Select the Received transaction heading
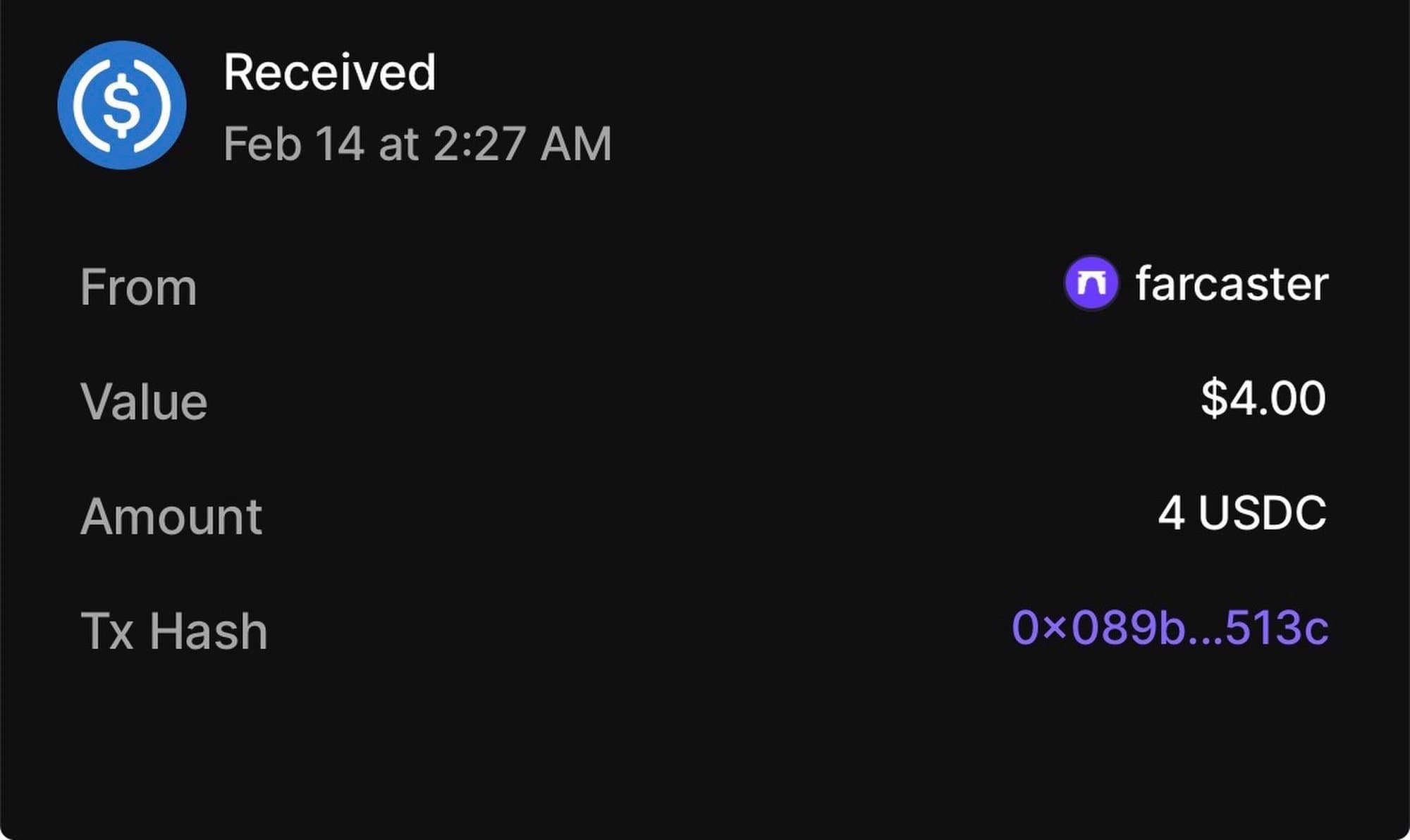Image resolution: width=1410 pixels, height=840 pixels. (x=329, y=72)
